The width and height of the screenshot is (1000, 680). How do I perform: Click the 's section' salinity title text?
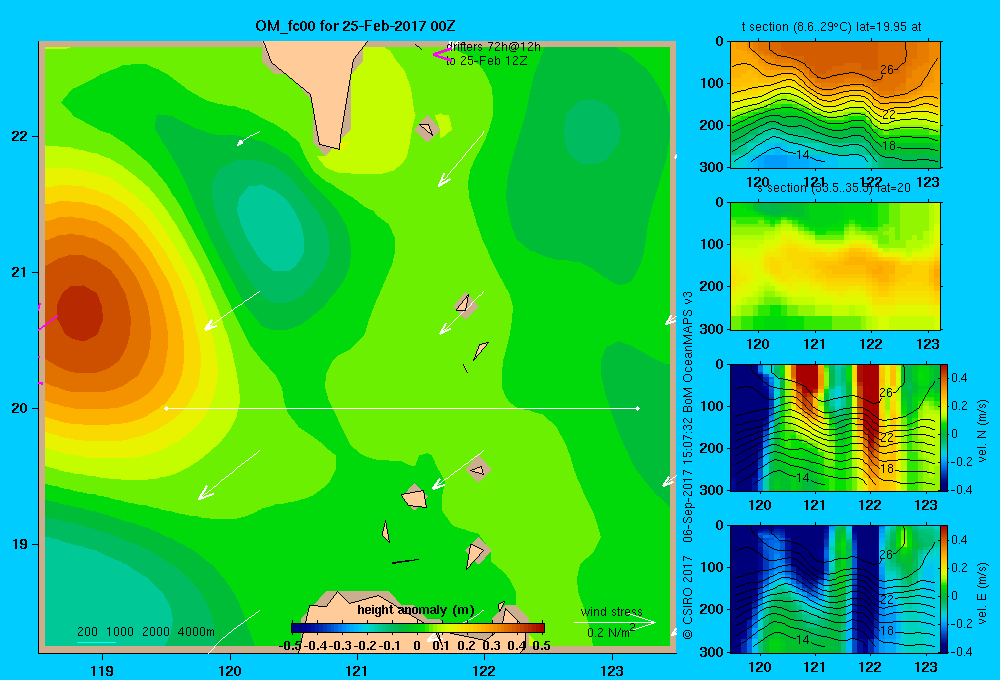(833, 188)
